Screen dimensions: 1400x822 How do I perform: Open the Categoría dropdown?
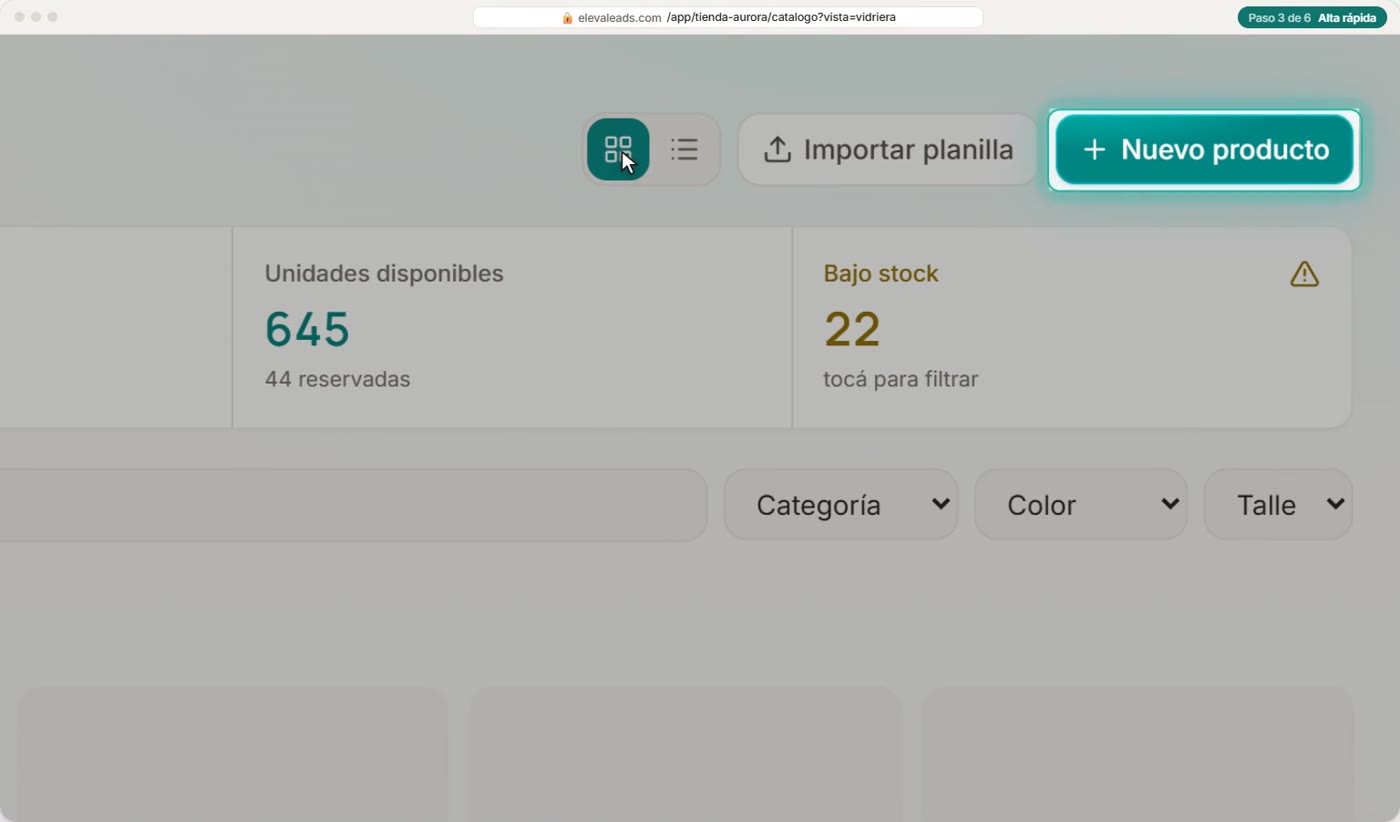tap(841, 504)
